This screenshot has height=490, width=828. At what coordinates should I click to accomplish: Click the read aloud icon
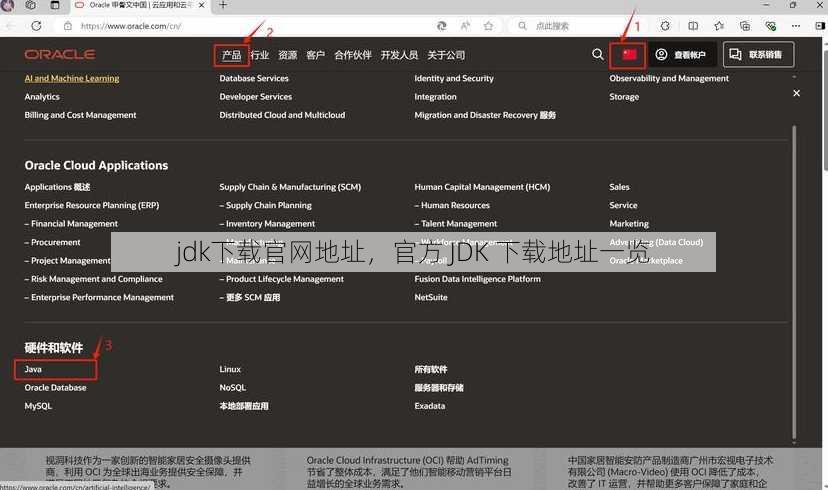465,25
